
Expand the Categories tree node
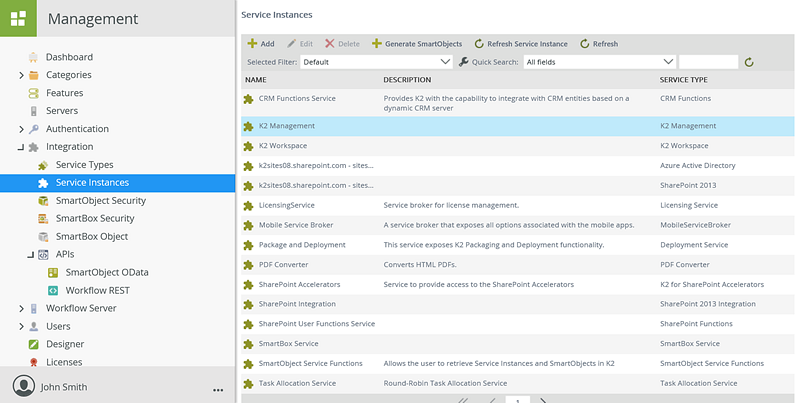tap(21, 75)
